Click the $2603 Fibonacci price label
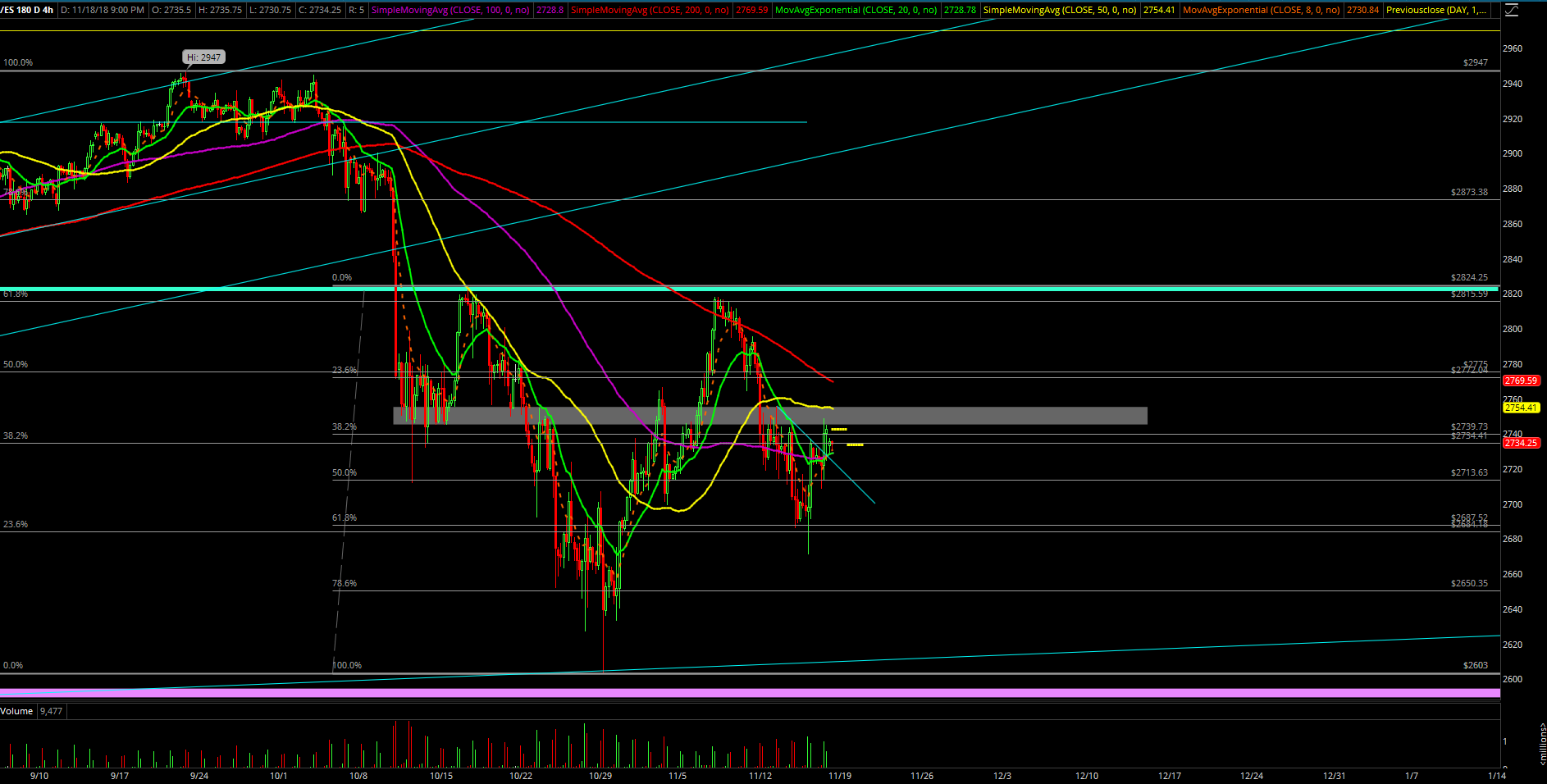This screenshot has height=784, width=1547. (1475, 665)
